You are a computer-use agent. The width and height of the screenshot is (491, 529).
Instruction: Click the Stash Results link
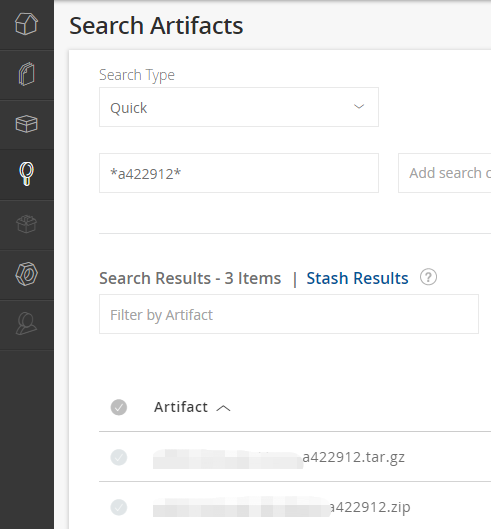(357, 278)
